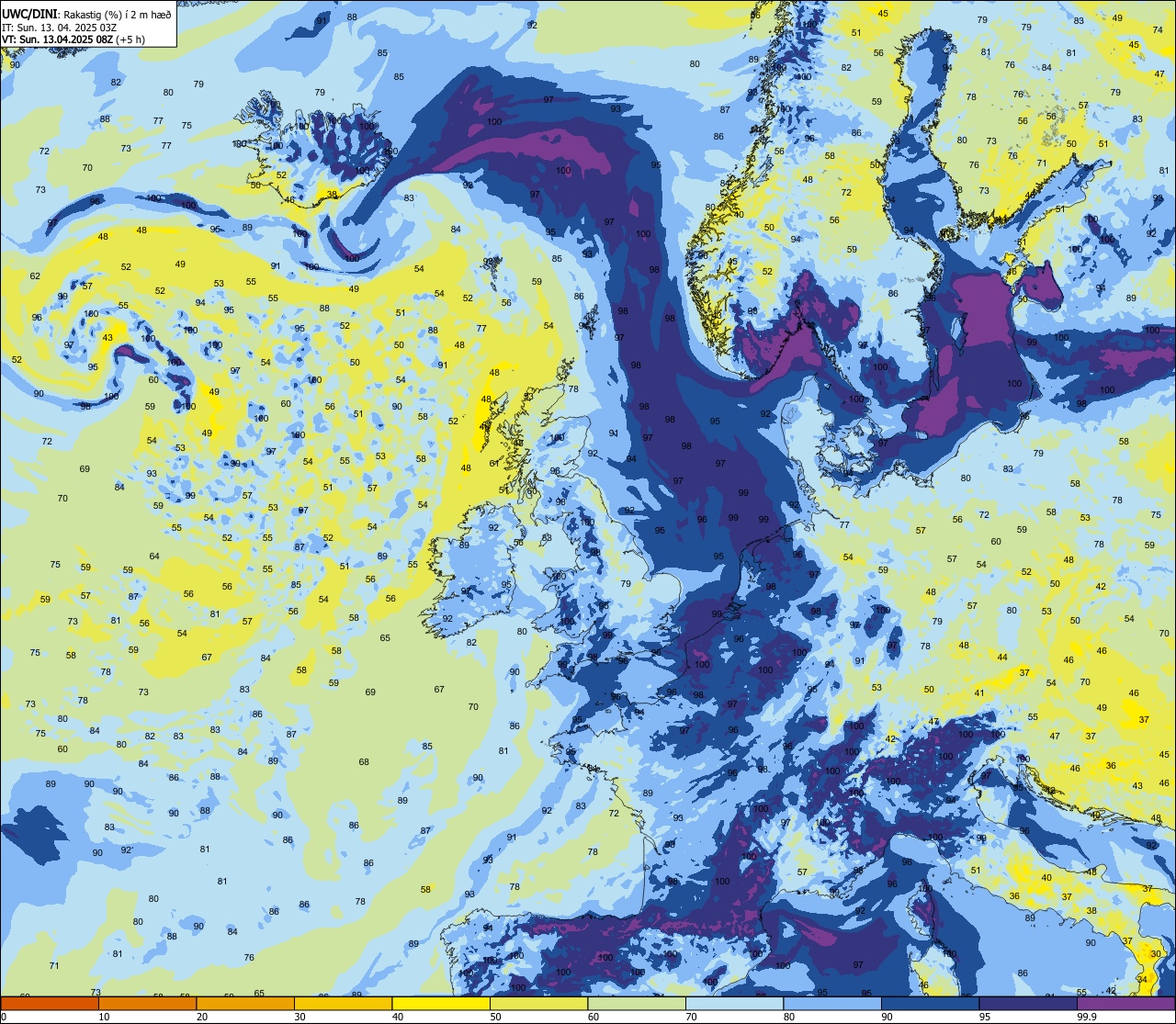The image size is (1176, 1024).
Task: Select the purple legend segment above 99.9
Action: click(x=1126, y=1003)
